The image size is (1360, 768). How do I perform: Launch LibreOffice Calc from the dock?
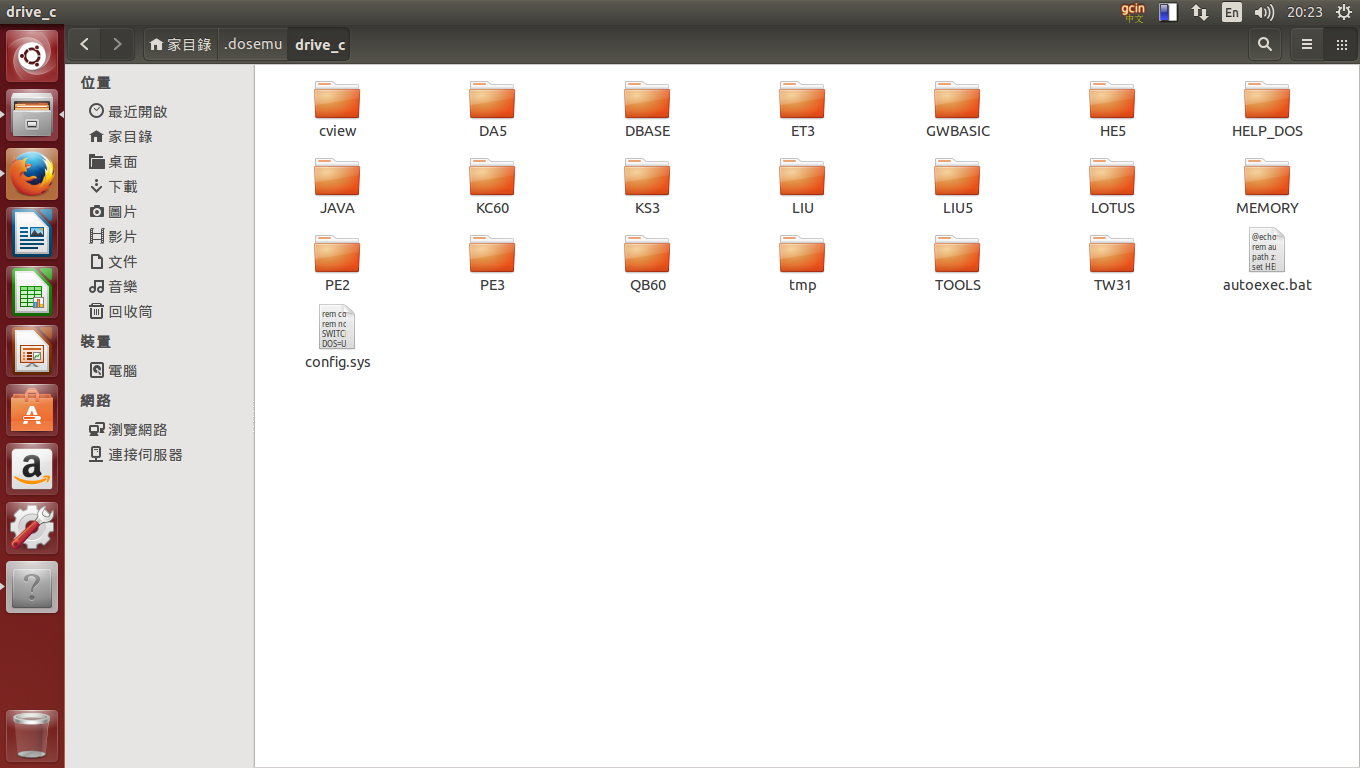tap(32, 292)
